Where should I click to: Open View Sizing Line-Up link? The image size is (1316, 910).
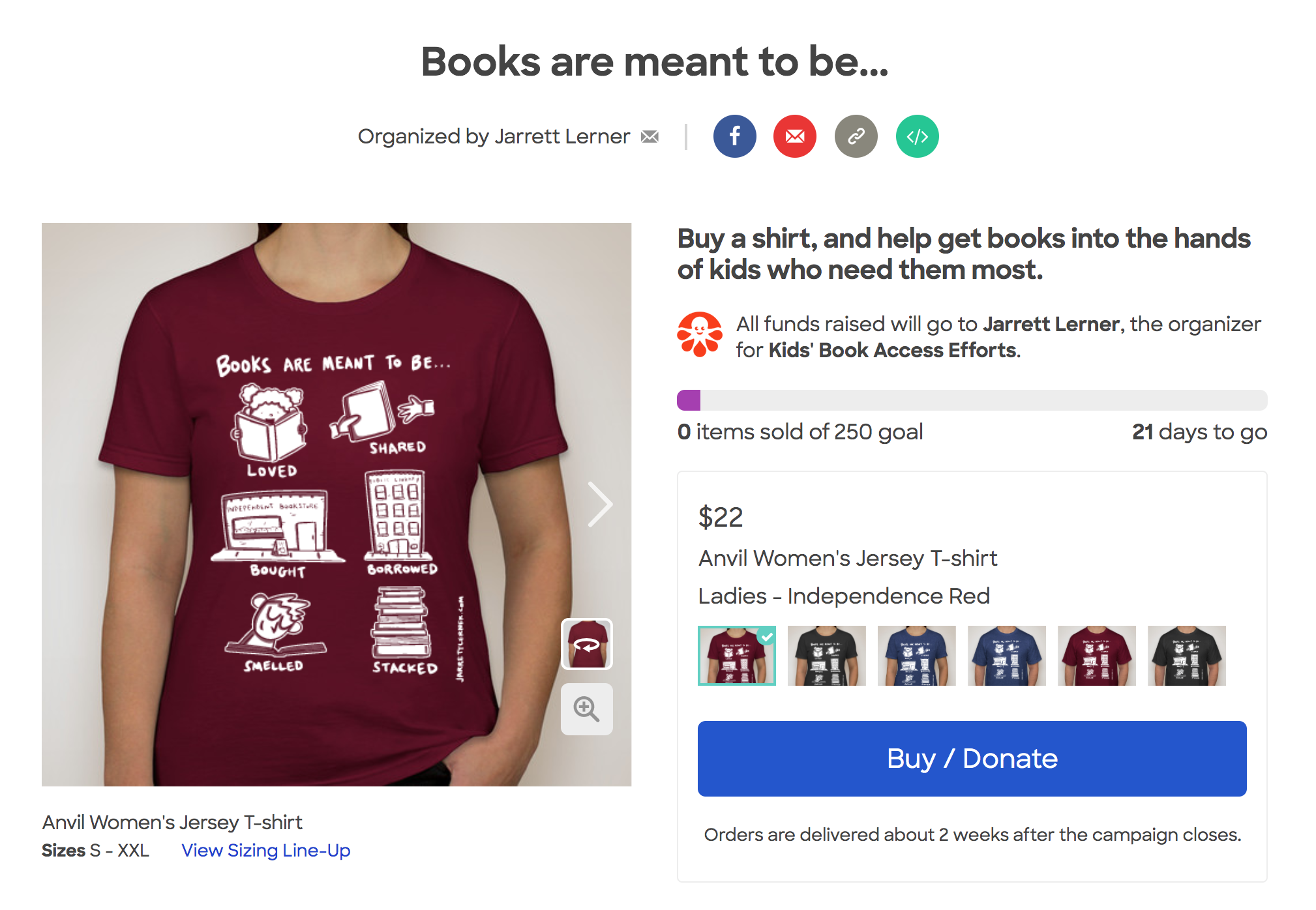pyautogui.click(x=265, y=851)
